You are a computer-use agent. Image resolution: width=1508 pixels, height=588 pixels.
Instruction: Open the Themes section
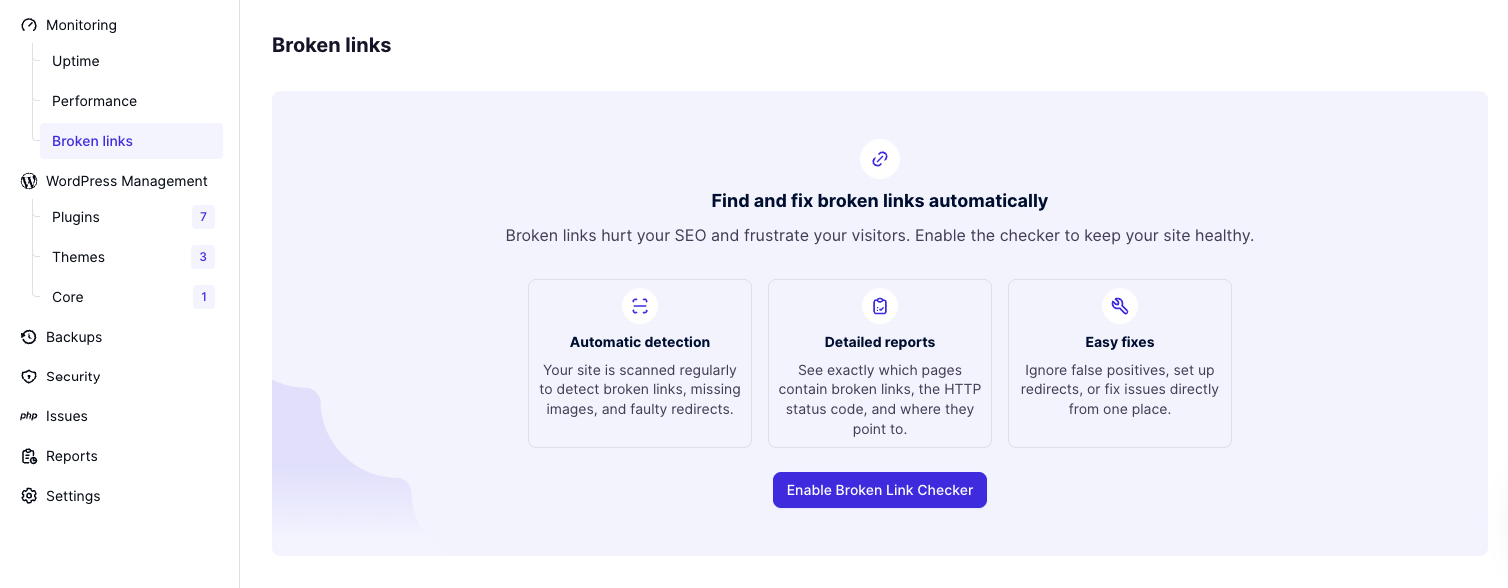point(78,257)
